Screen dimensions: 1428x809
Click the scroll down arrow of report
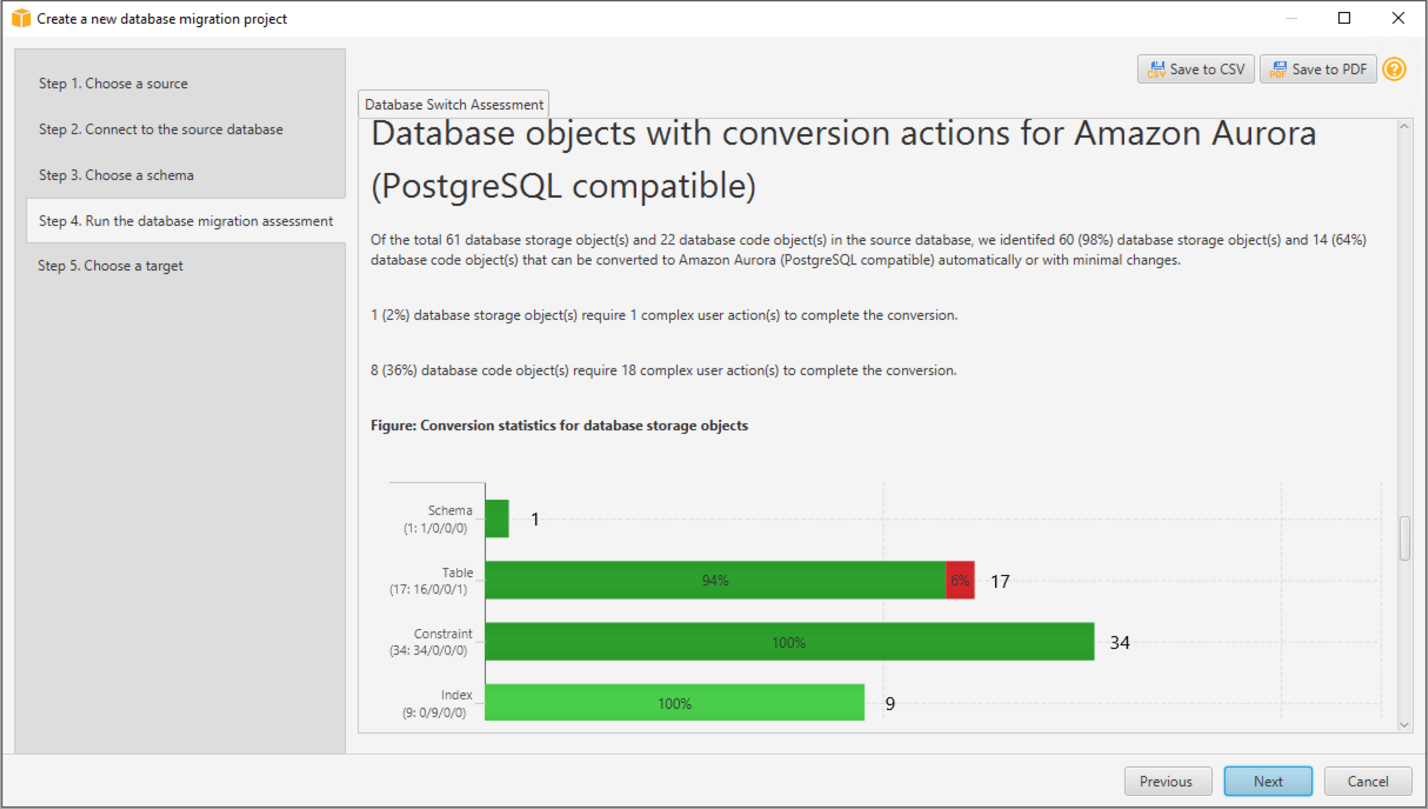click(1405, 724)
